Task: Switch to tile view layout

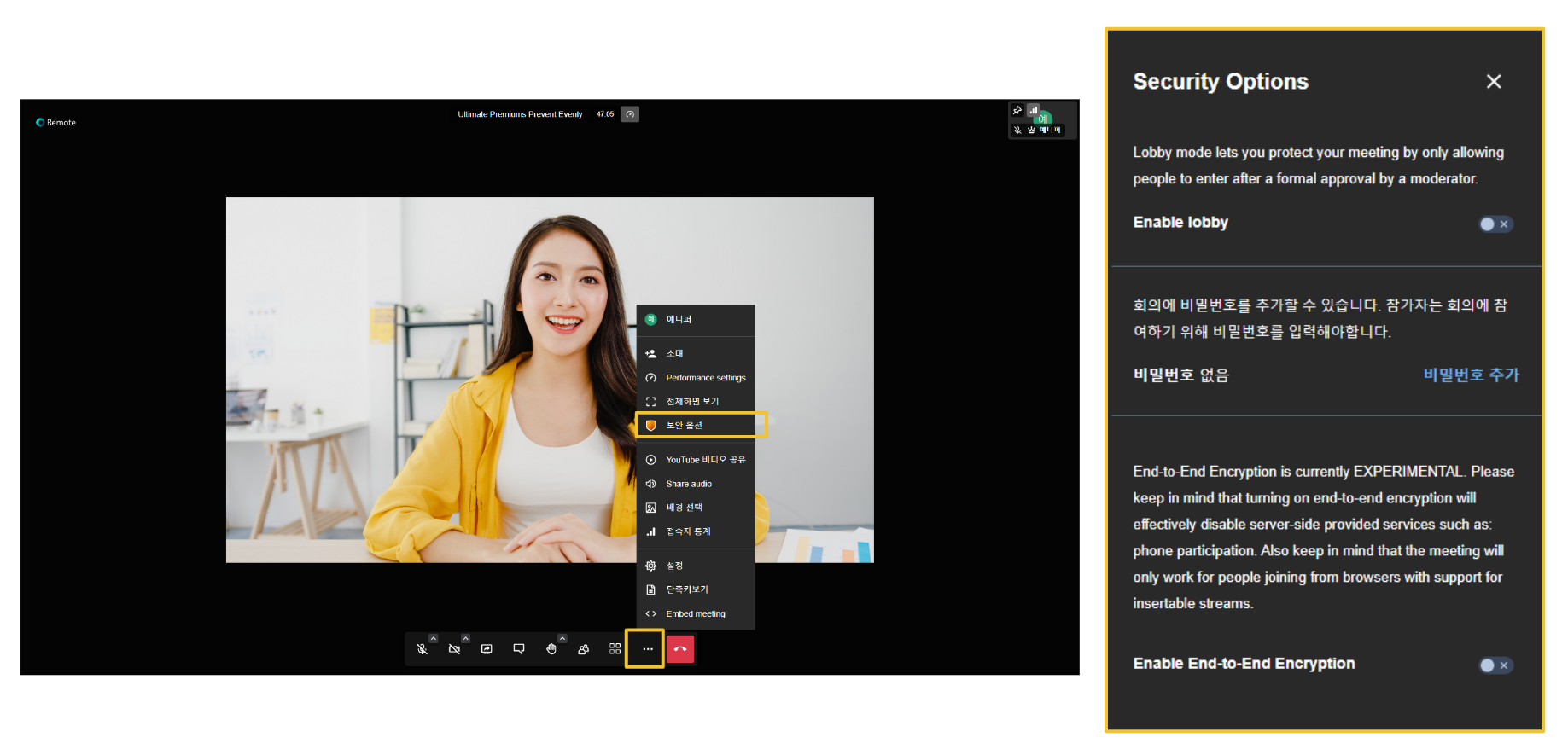Action: (615, 649)
